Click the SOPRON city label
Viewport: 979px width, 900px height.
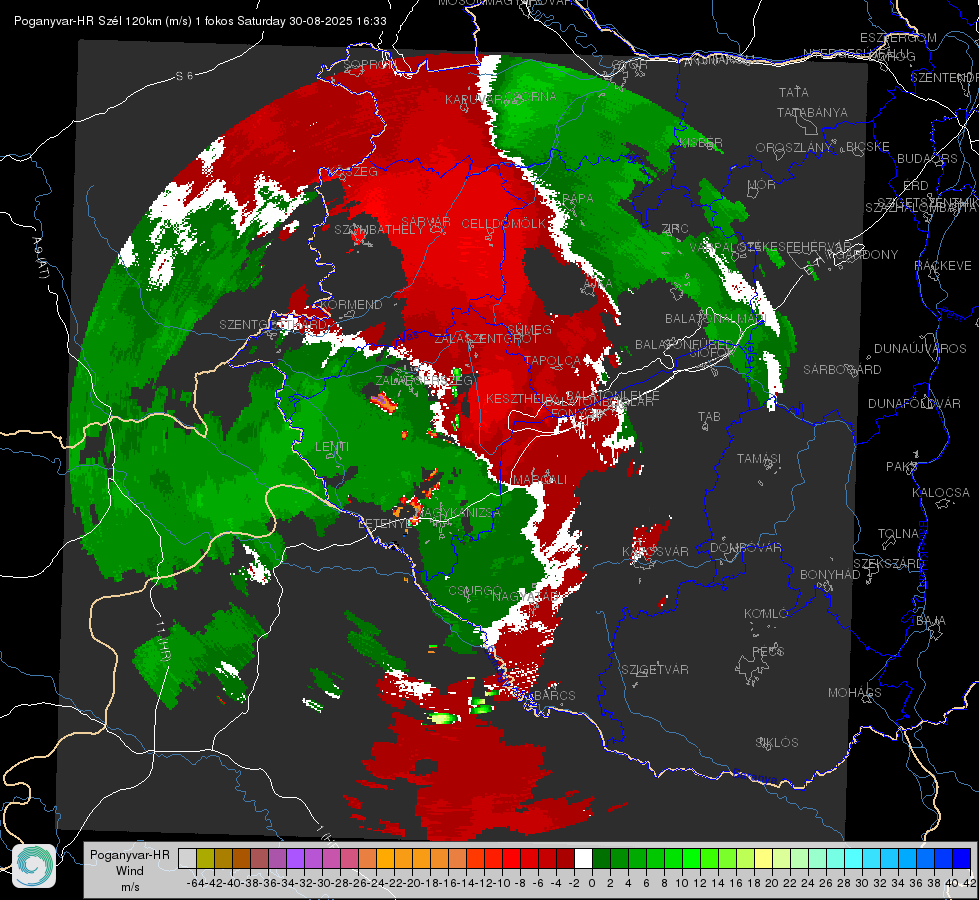(x=369, y=64)
